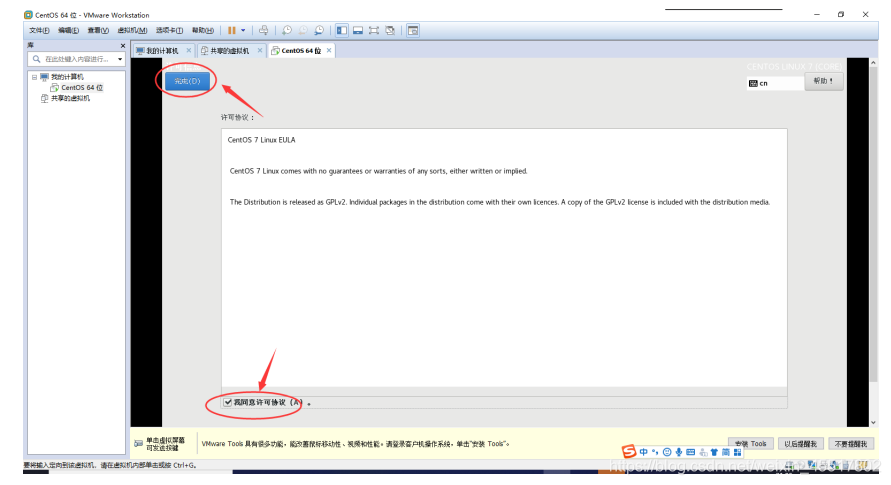This screenshot has width=891, height=485.
Task: Toggle the Sogou 简 simplified/traditional icon
Action: click(726, 452)
